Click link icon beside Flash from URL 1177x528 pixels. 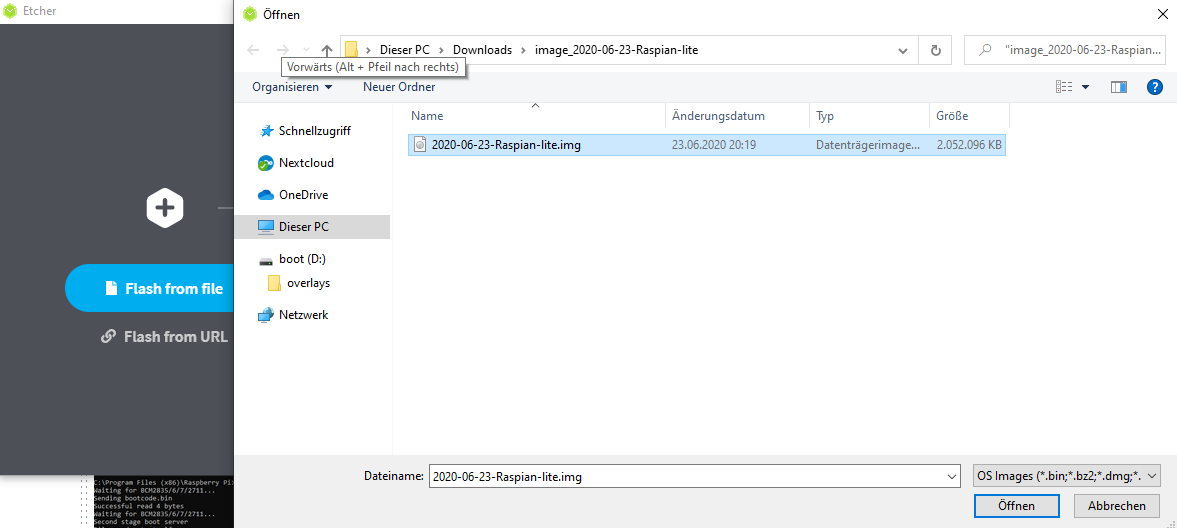pos(108,336)
